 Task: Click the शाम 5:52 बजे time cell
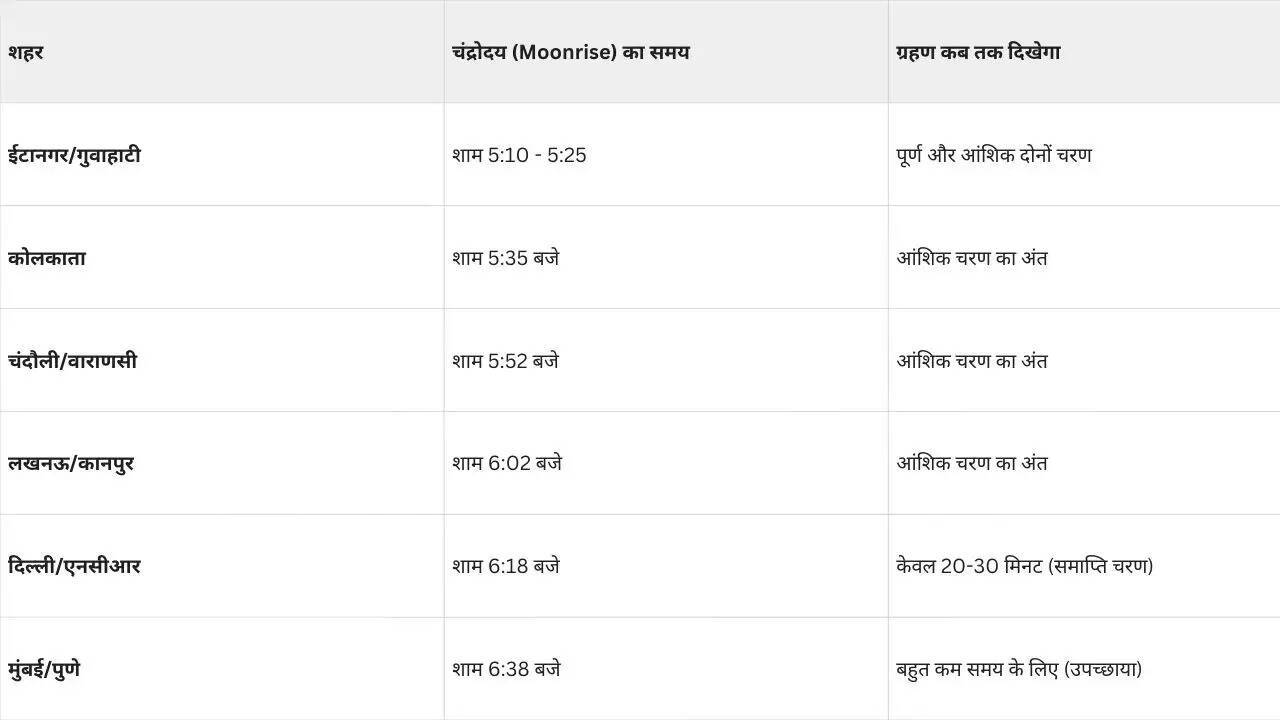pyautogui.click(x=505, y=361)
